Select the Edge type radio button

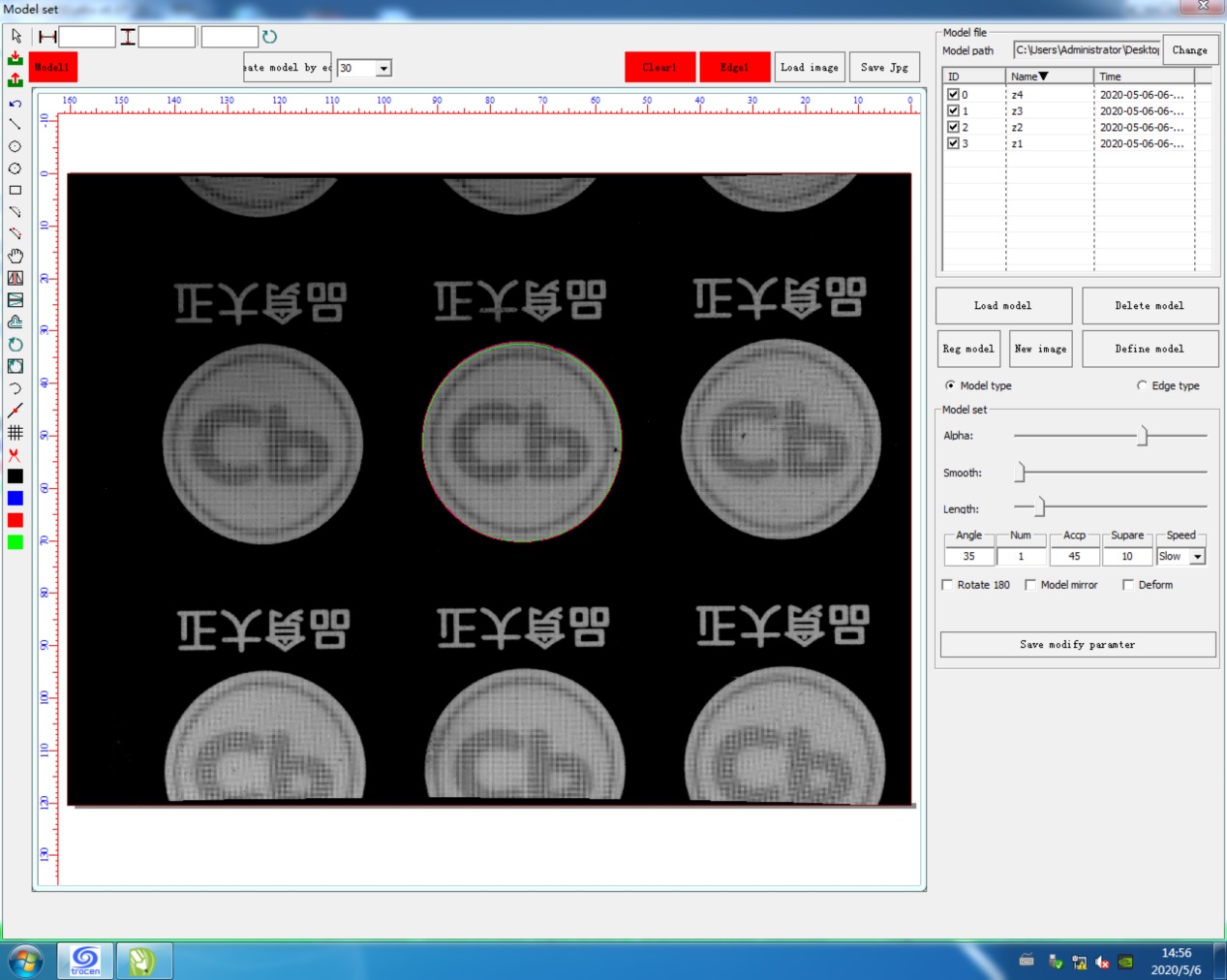1142,385
